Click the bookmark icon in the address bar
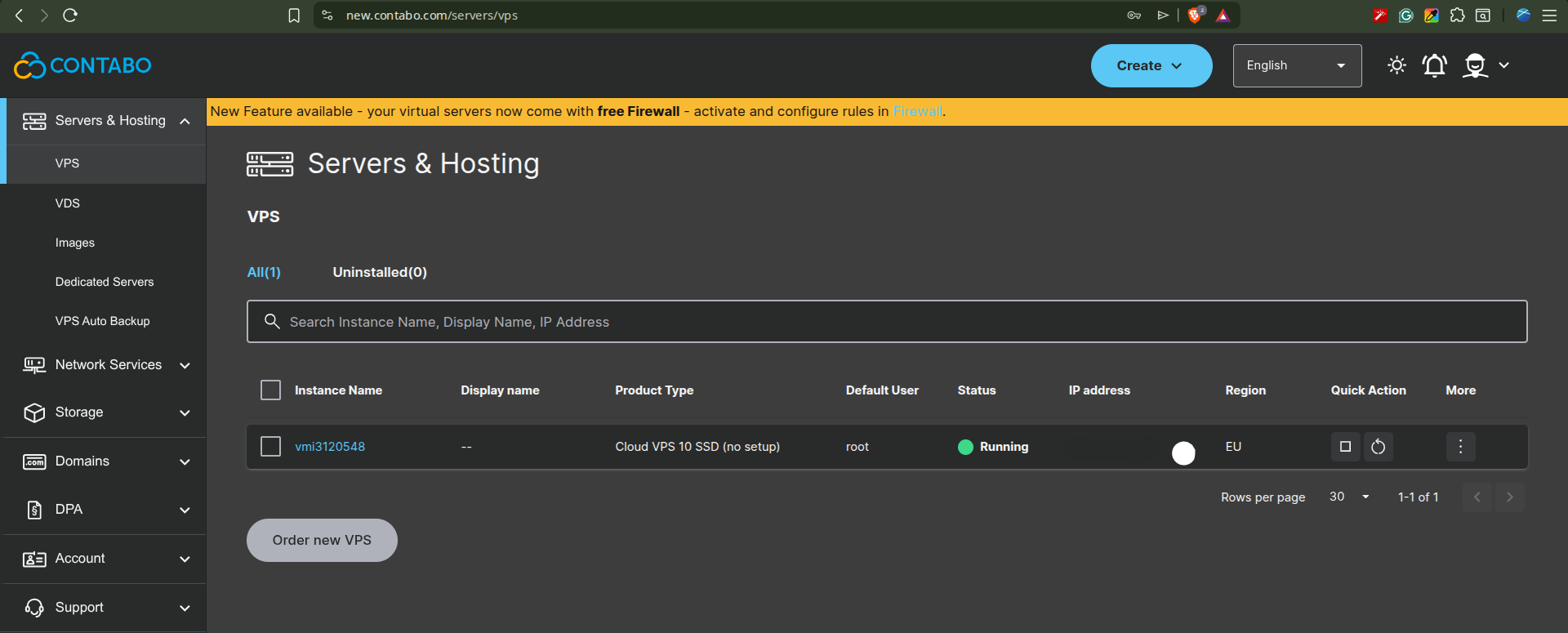The width and height of the screenshot is (1568, 633). coord(294,16)
